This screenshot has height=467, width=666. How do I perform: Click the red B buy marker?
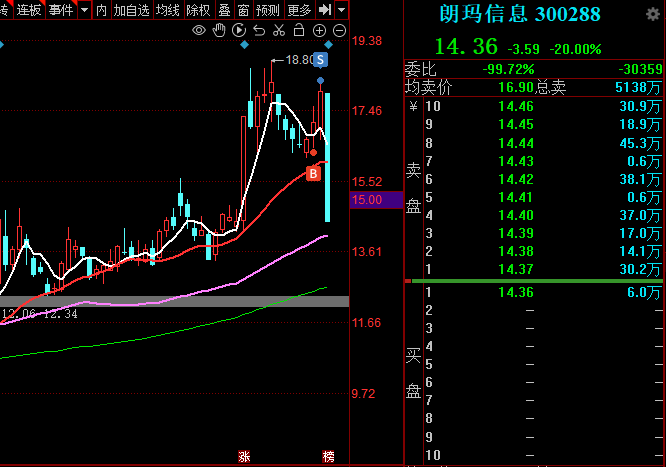[313, 174]
